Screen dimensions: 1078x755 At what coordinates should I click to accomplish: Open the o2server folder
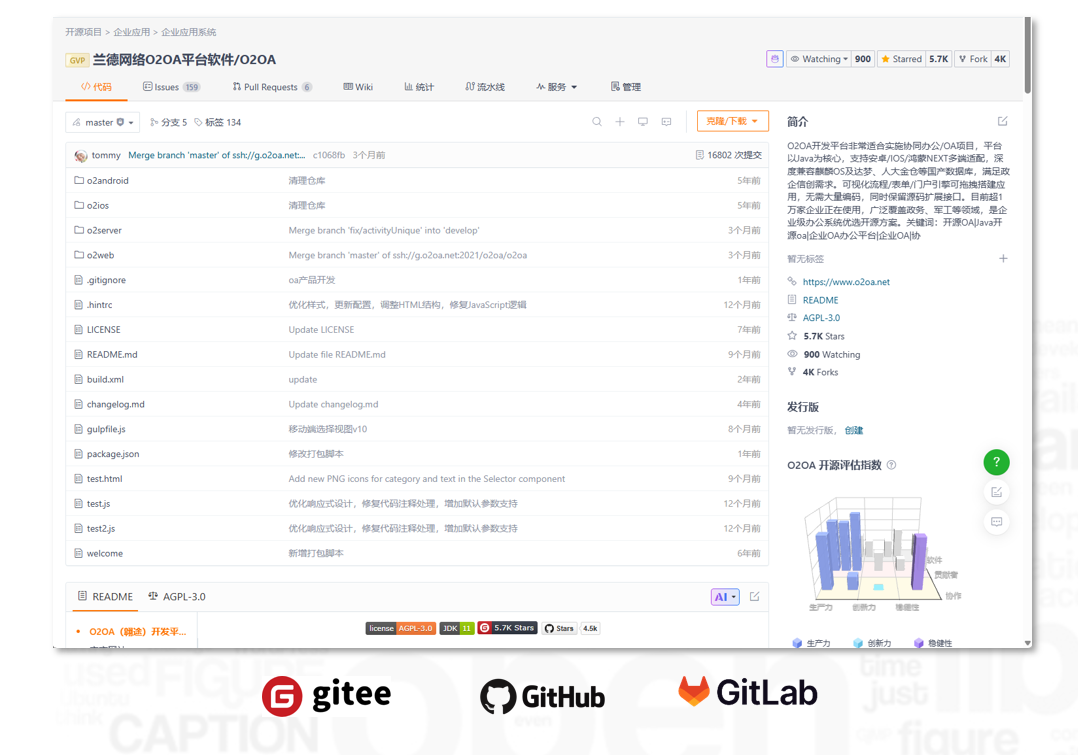(104, 230)
